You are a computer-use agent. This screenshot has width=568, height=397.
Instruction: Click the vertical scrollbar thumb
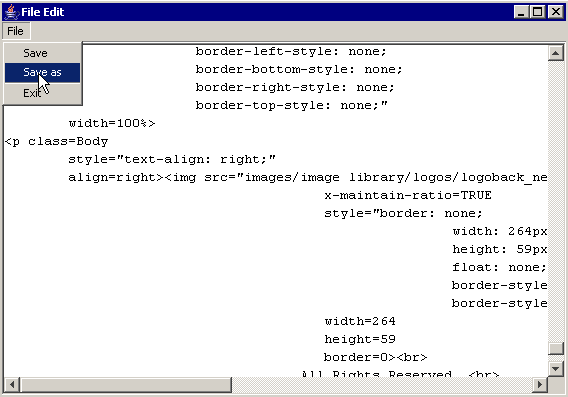click(555, 348)
